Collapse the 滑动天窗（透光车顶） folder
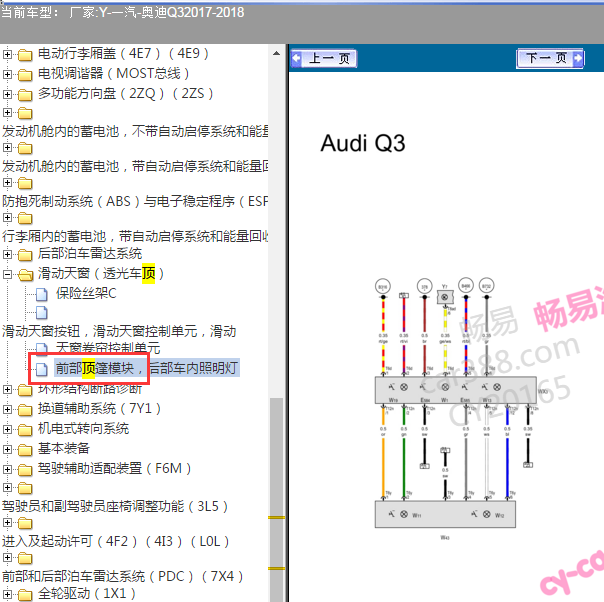This screenshot has width=604, height=602. coord(7,274)
